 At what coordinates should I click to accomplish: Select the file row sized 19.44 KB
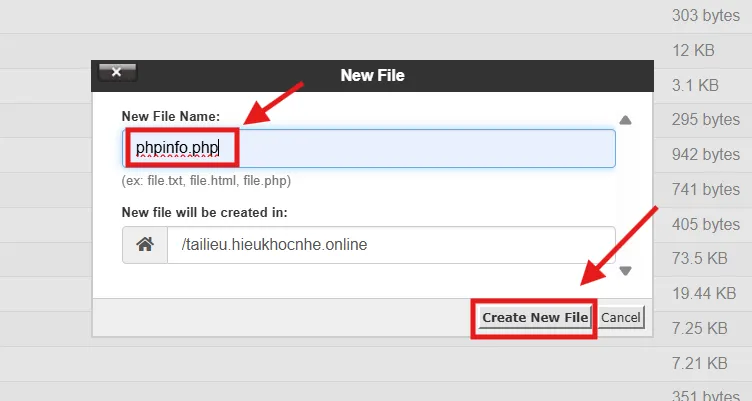[705, 293]
